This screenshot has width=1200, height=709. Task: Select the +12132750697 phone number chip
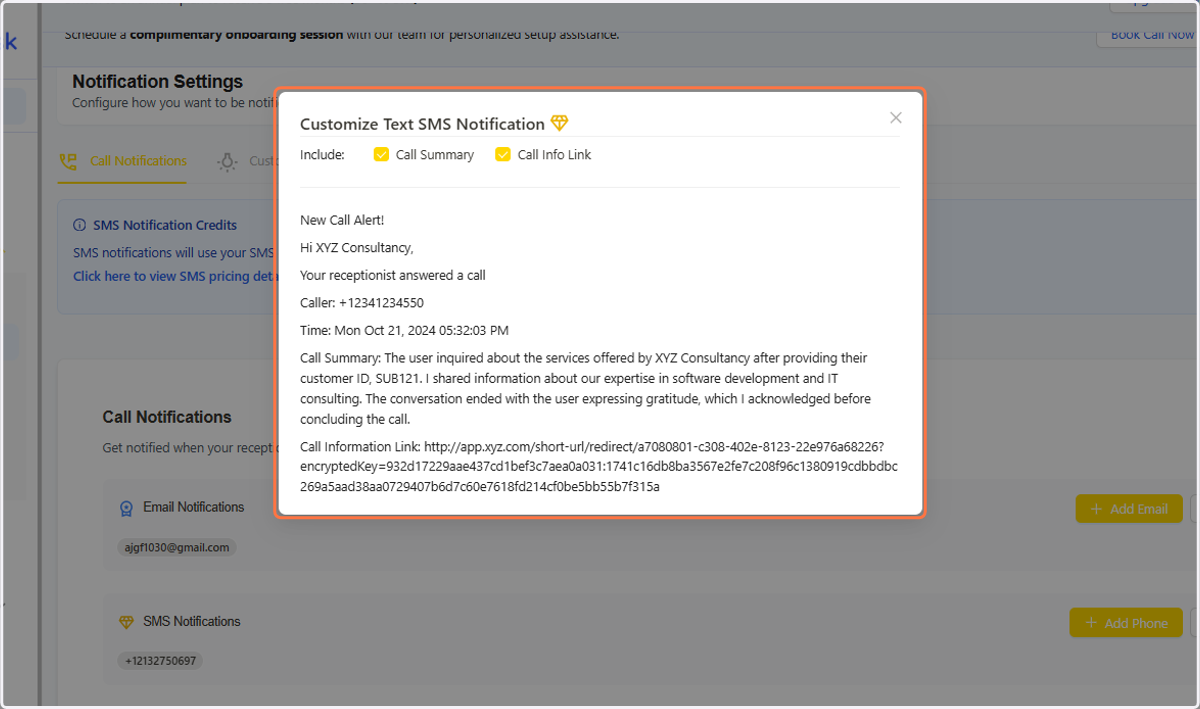(161, 661)
